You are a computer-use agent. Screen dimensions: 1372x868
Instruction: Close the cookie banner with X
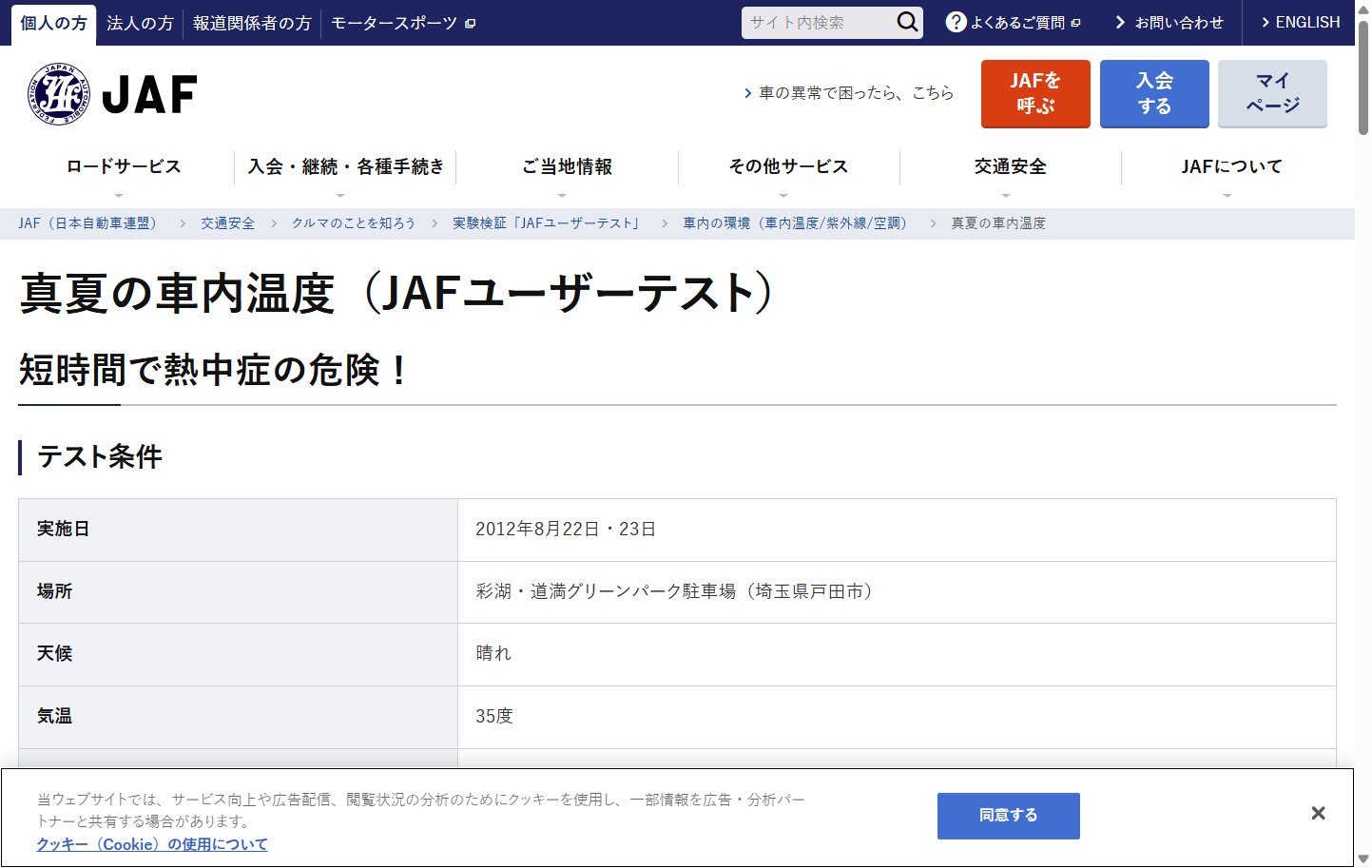click(1318, 813)
